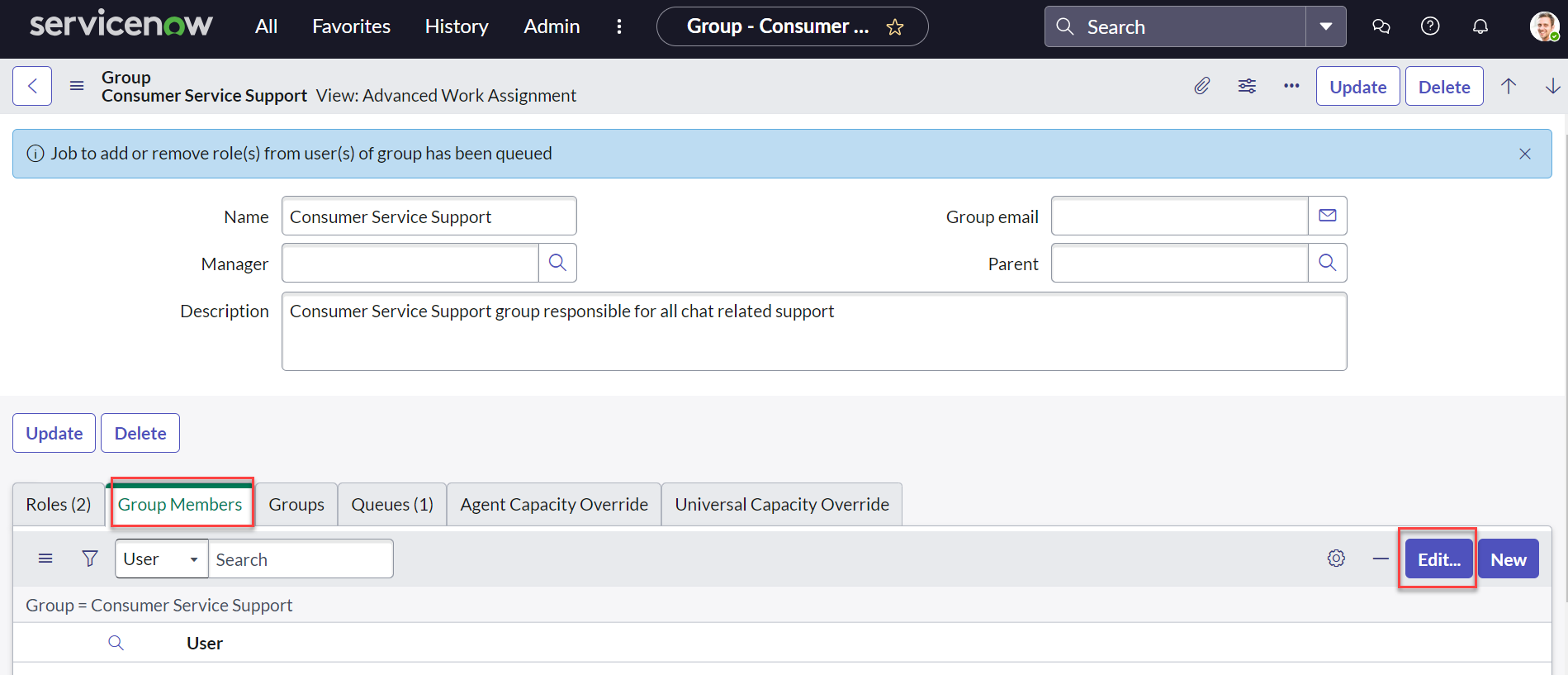The height and width of the screenshot is (675, 1568).
Task: Open the User search field dropdown
Action: 161,559
